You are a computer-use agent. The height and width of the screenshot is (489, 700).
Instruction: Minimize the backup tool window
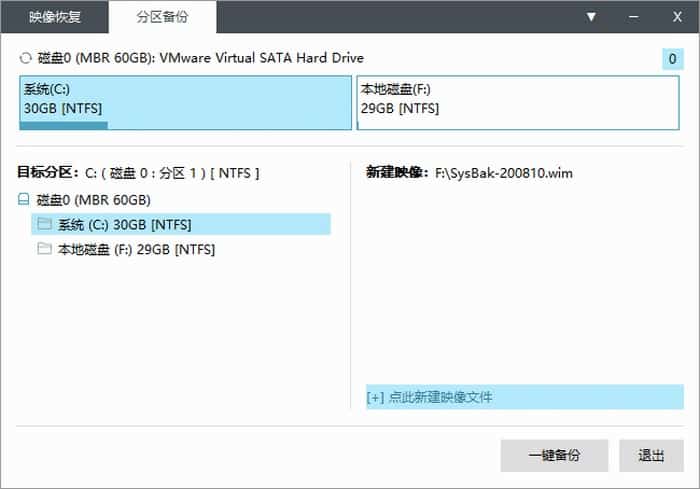point(634,17)
